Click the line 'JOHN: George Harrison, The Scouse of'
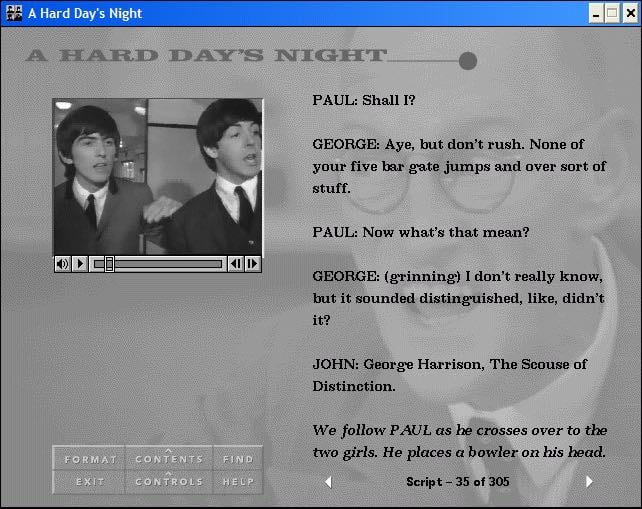The image size is (642, 509). pos(450,364)
